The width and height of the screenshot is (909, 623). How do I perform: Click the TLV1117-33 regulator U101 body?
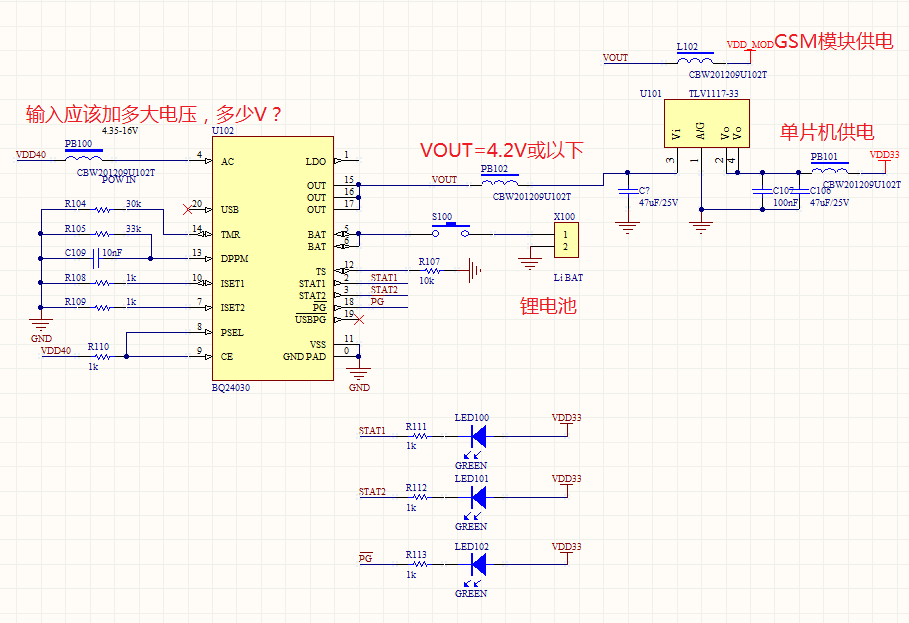click(706, 123)
